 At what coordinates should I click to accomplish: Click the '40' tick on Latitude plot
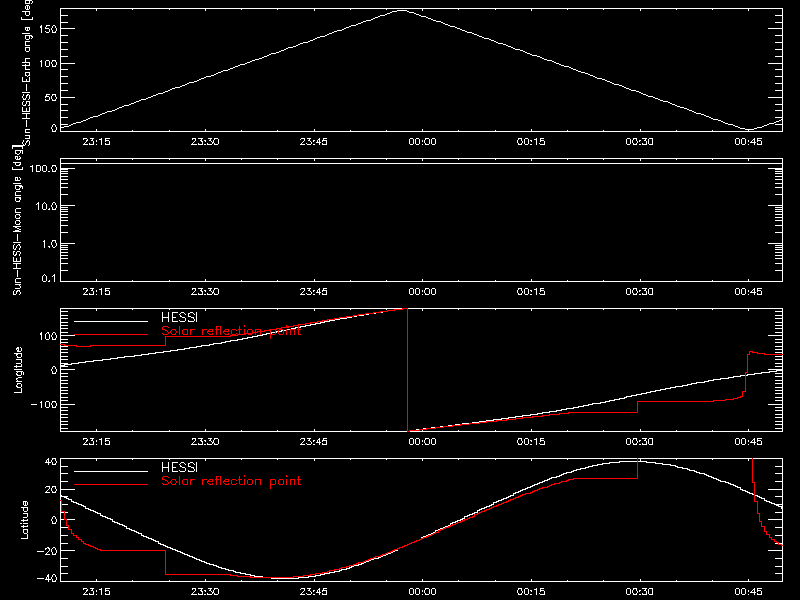tap(51, 462)
